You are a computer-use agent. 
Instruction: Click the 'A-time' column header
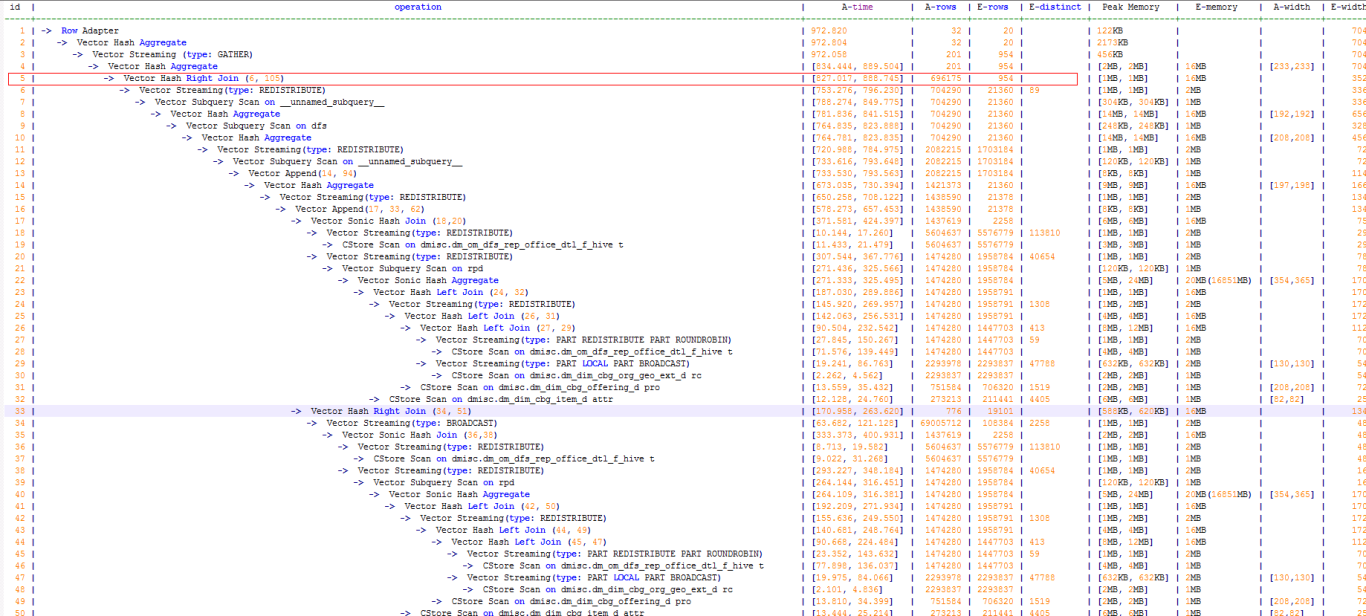click(x=857, y=7)
